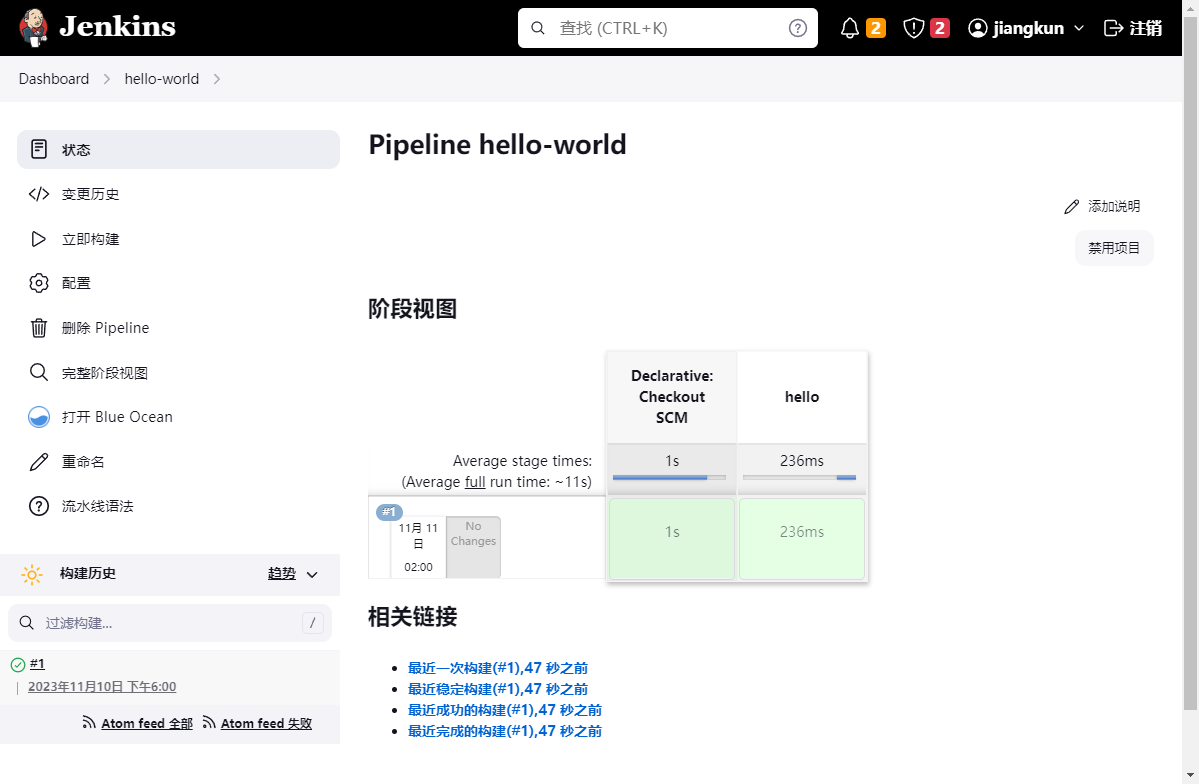
Task: Click the 禁用项目 button
Action: (1114, 248)
